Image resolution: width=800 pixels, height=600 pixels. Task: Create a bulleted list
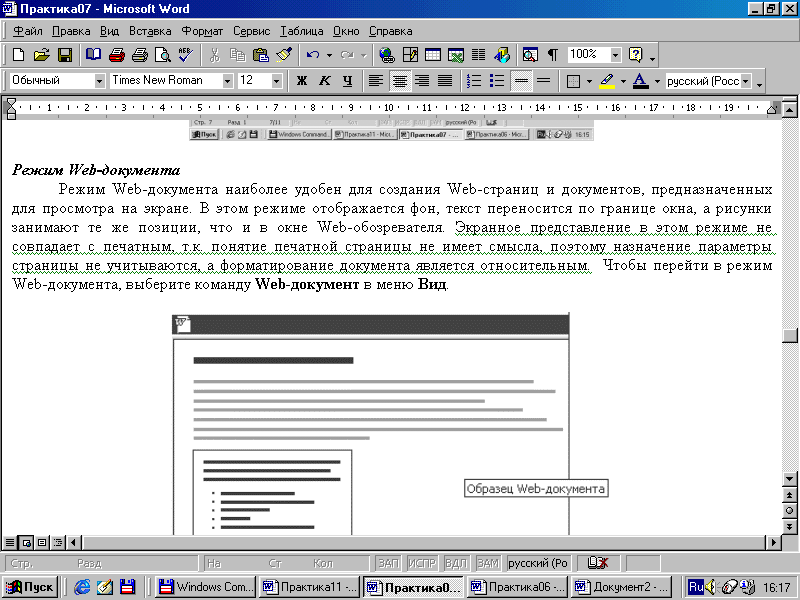496,81
